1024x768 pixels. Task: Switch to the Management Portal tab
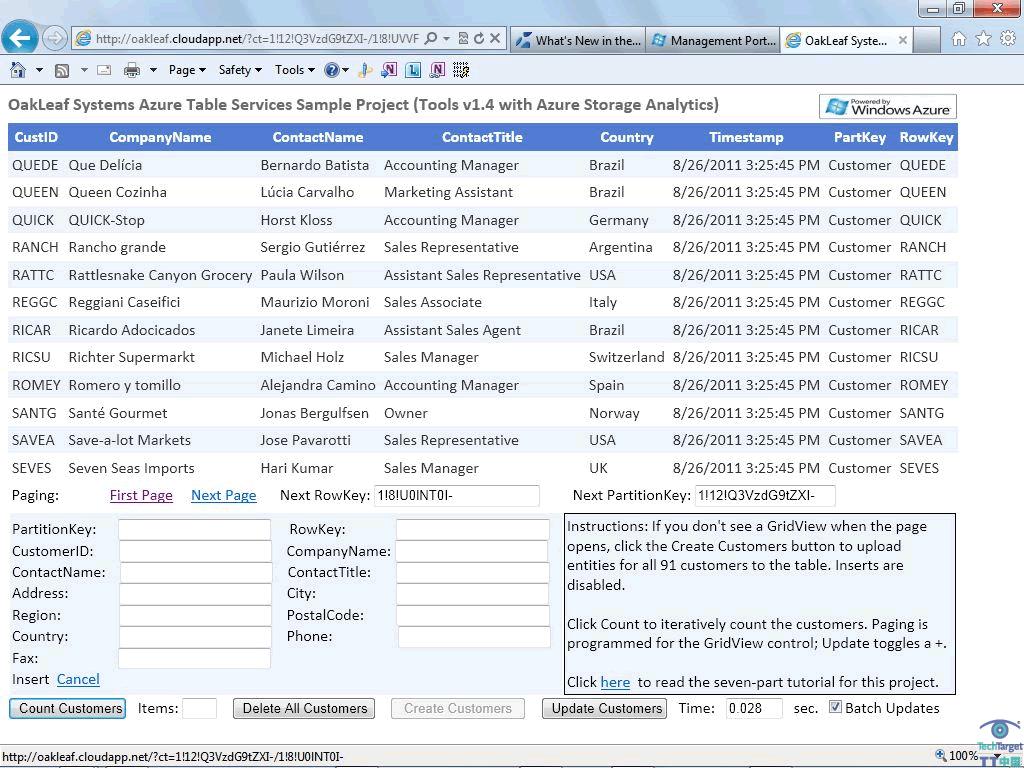pos(712,40)
